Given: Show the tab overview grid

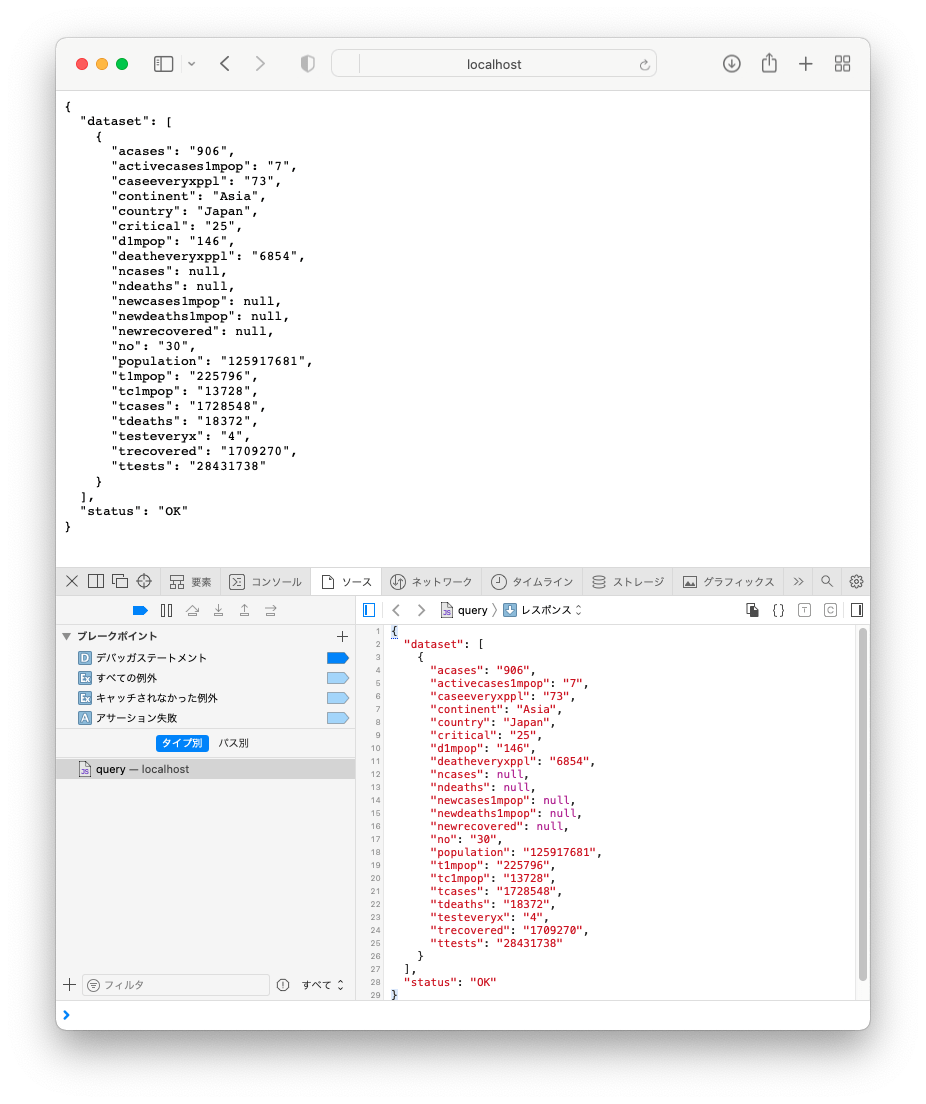Looking at the screenshot, I should (842, 64).
